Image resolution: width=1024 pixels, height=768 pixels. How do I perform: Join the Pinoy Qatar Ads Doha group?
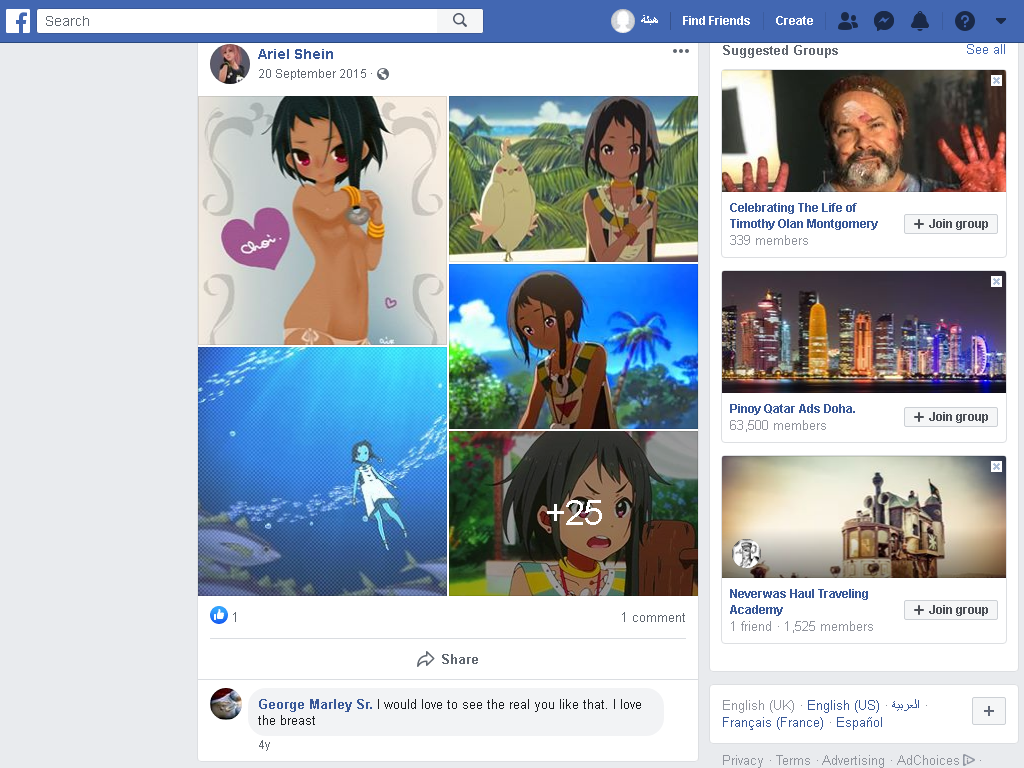pos(951,417)
